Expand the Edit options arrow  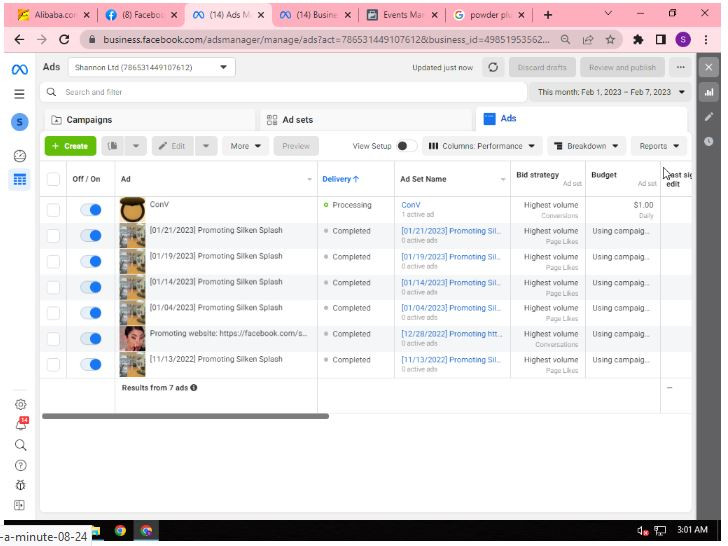206,146
